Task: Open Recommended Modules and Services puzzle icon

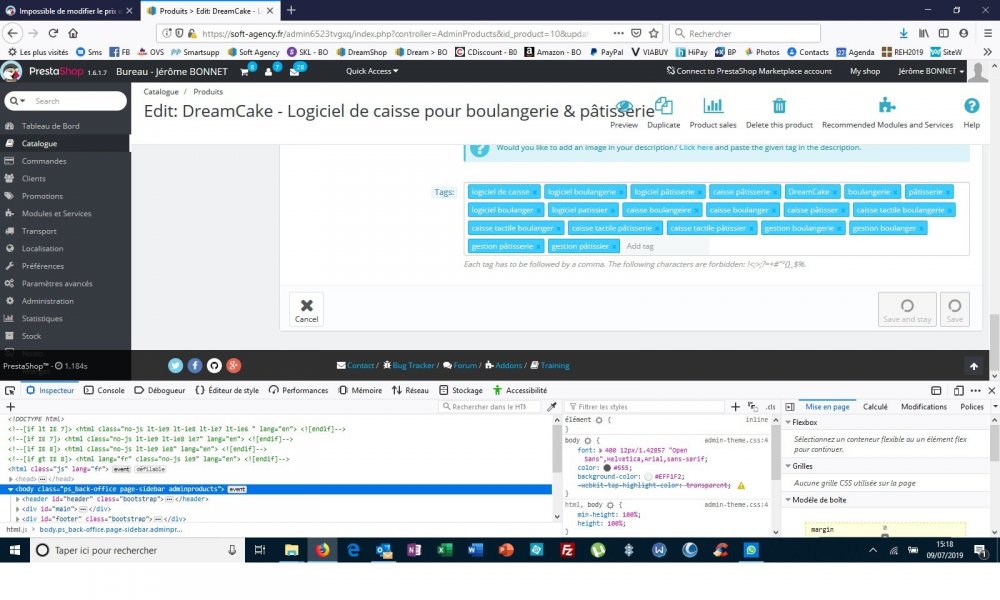Action: [x=886, y=105]
